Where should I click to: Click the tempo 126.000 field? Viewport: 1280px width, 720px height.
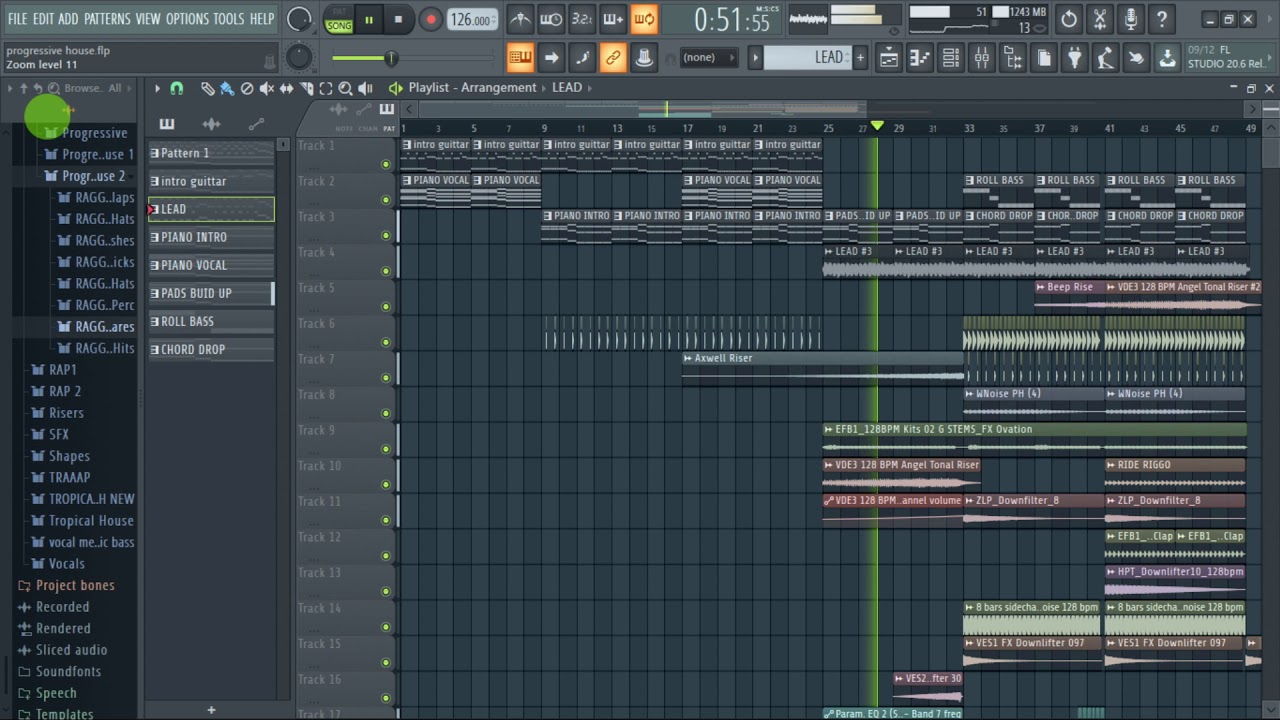click(x=470, y=20)
